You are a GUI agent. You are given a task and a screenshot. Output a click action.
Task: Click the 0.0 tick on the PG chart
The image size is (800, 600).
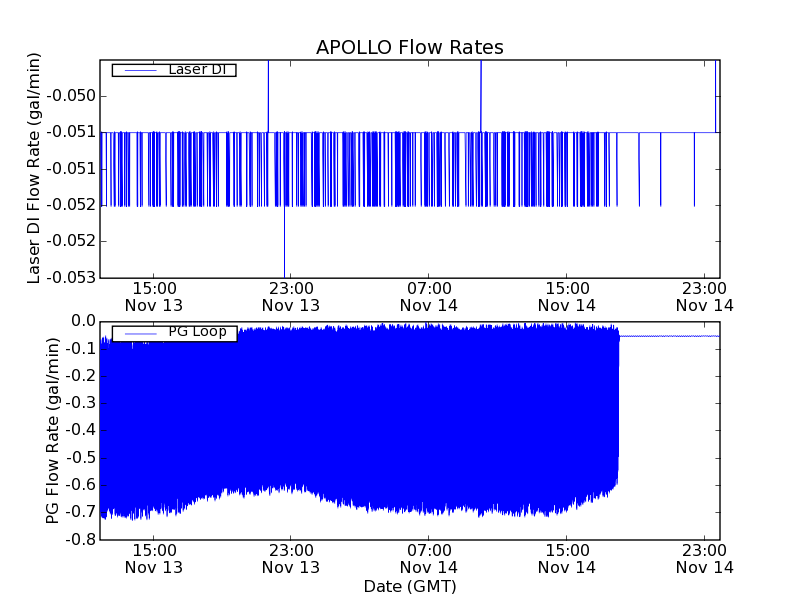pos(83,321)
